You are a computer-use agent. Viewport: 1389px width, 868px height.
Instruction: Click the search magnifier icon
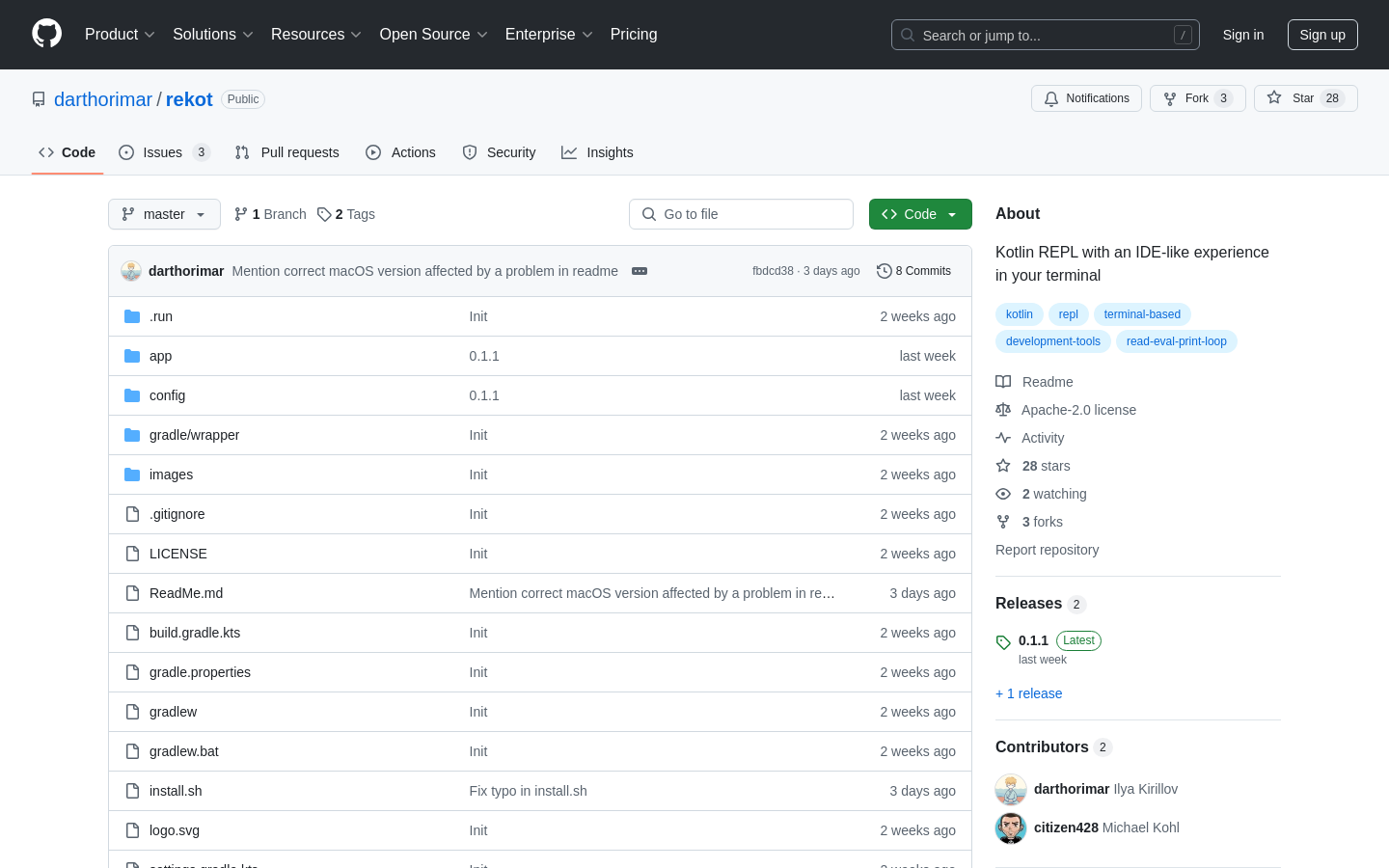click(908, 35)
